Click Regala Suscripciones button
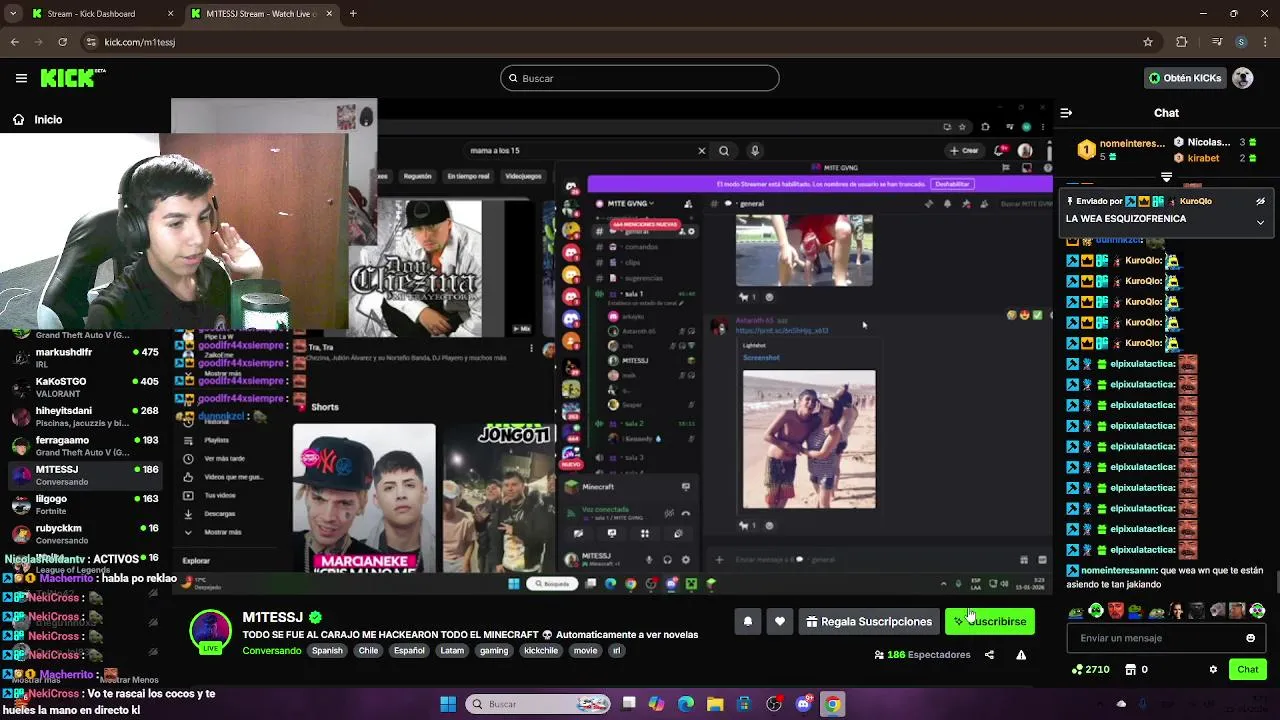Image resolution: width=1280 pixels, height=720 pixels. [x=869, y=621]
